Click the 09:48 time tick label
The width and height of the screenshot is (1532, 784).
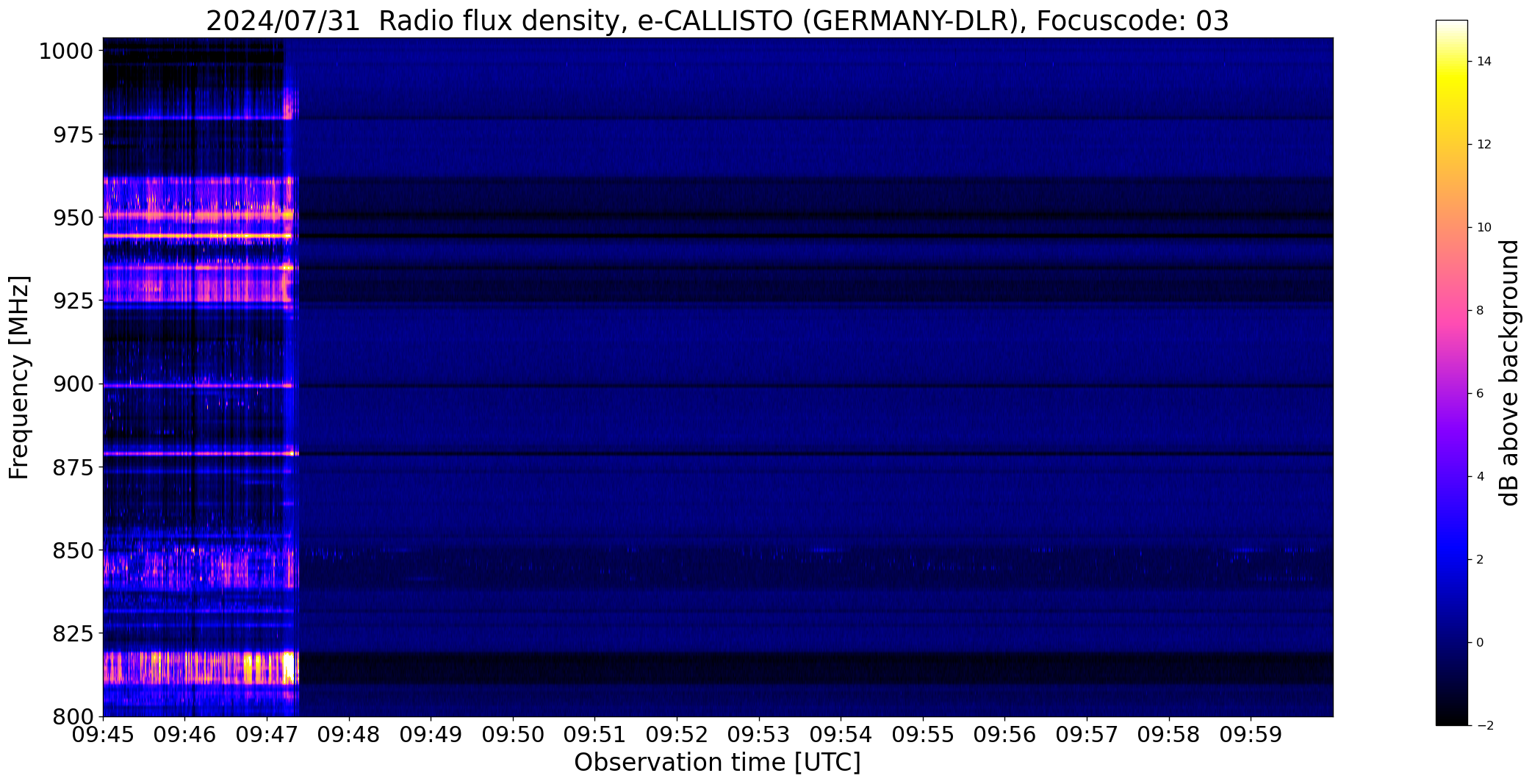(x=349, y=735)
